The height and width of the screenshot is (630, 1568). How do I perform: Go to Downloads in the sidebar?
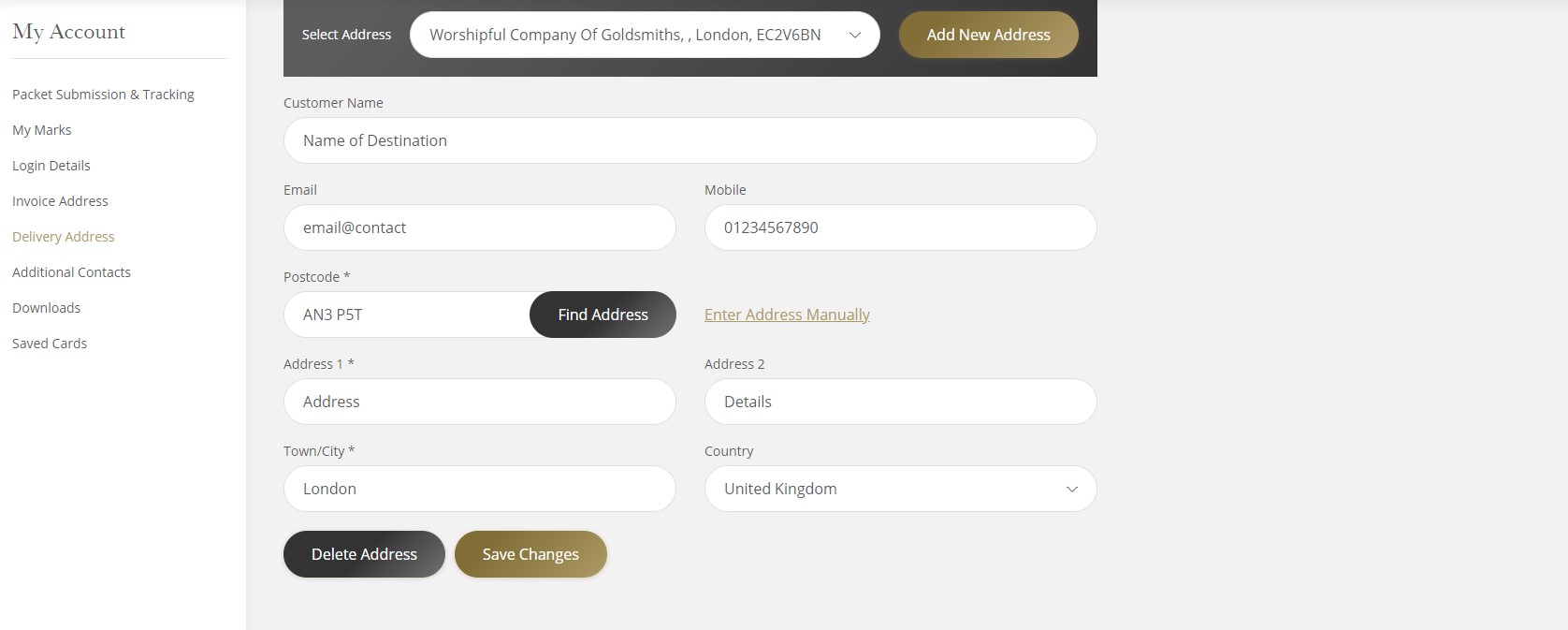tap(47, 308)
